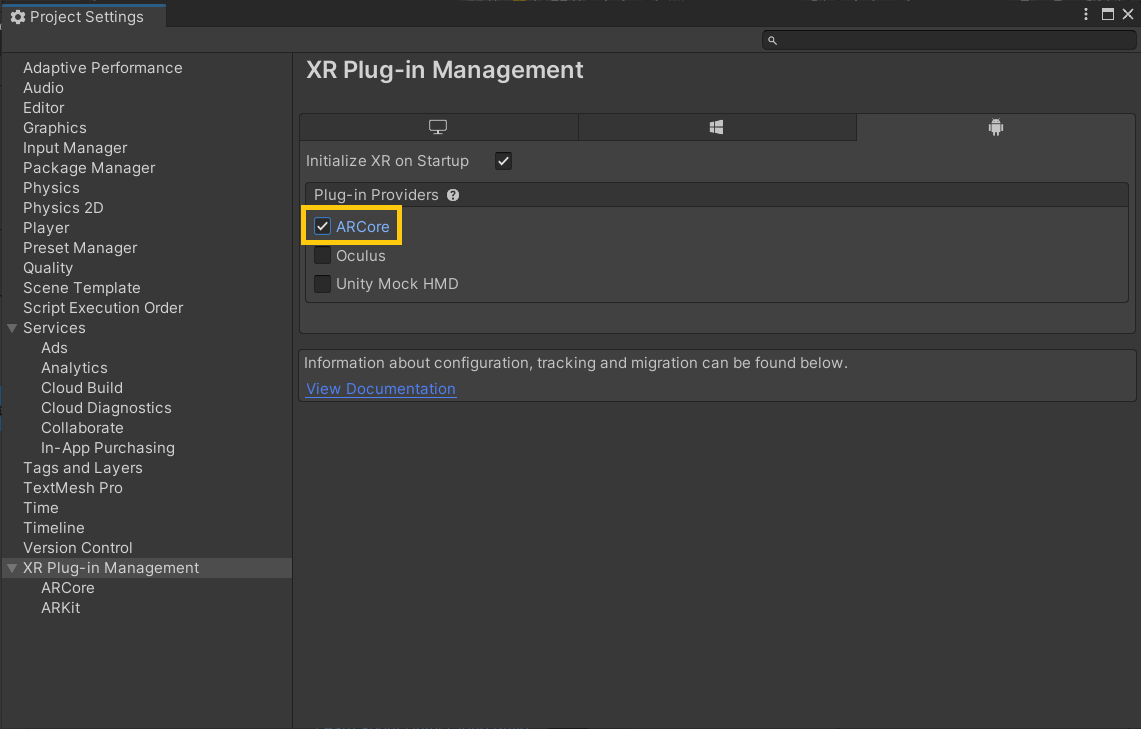
Task: Select XR Plug-in Management in sidebar
Action: 111,568
